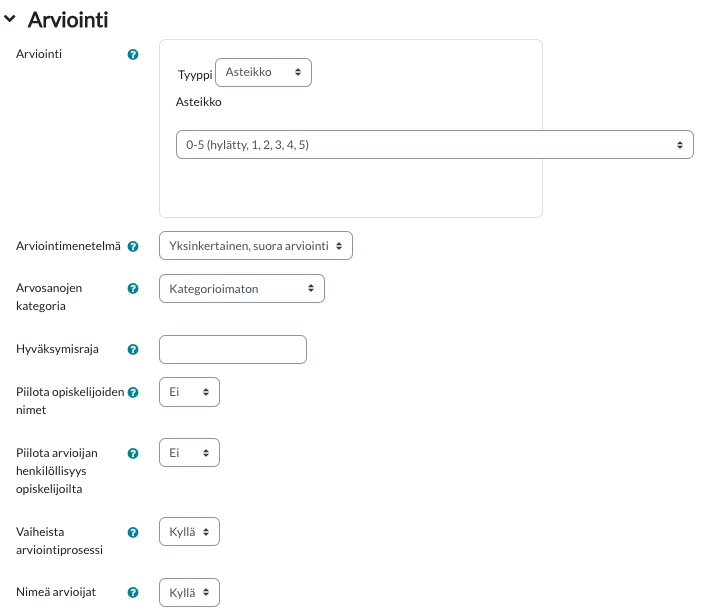
Task: Open help for Arviointimenetelmä
Action: 133,246
